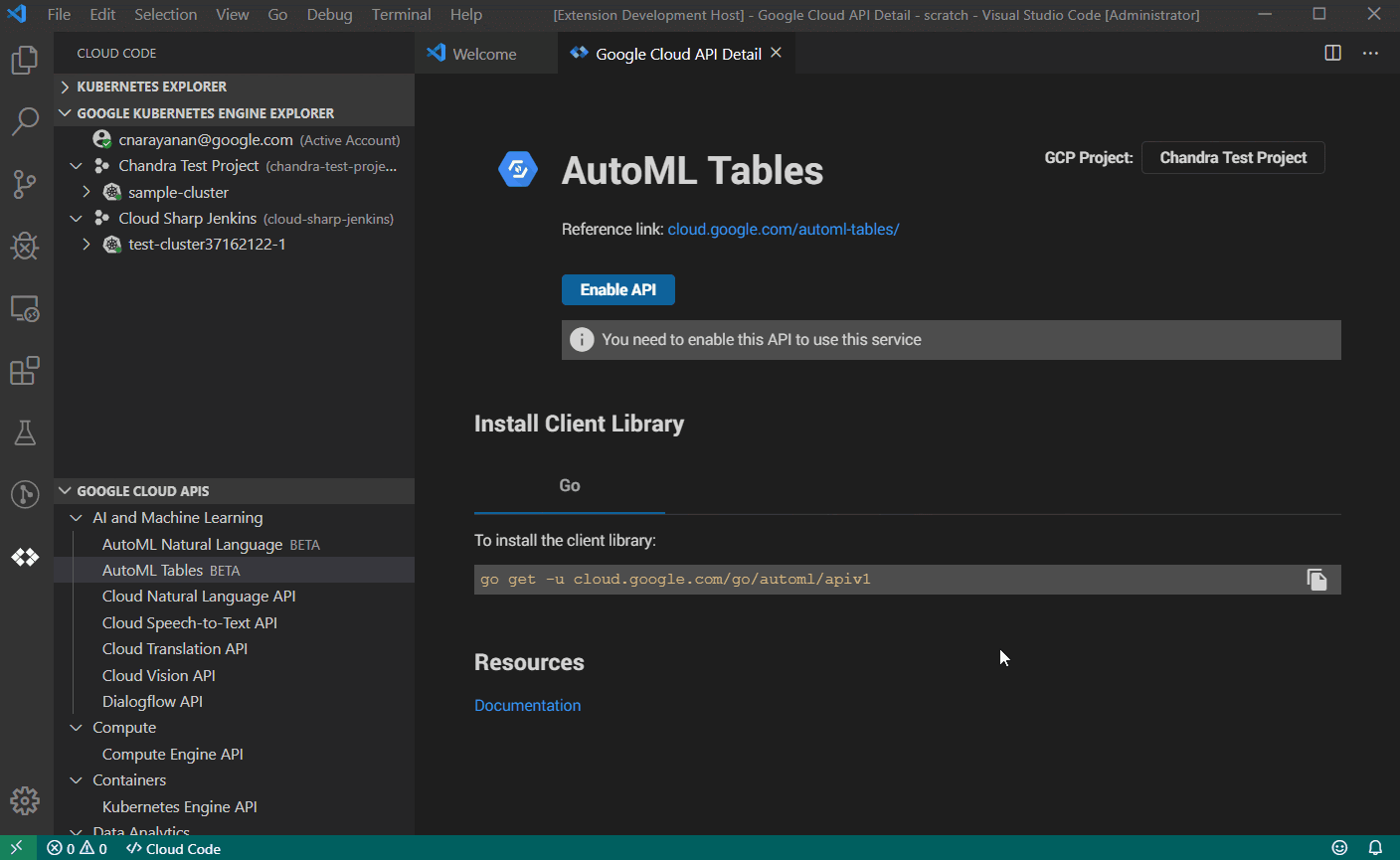Viewport: 1400px width, 860px height.
Task: Open the editor More Actions ellipsis
Action: [x=1370, y=53]
